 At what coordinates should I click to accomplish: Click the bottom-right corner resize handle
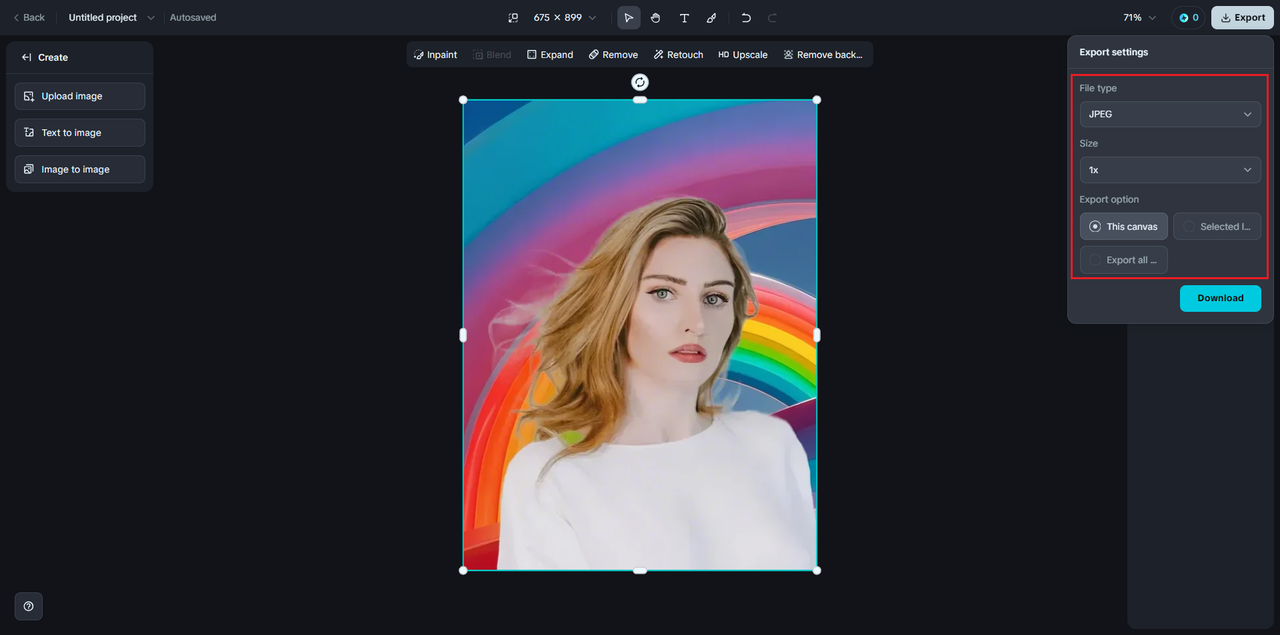pos(817,570)
